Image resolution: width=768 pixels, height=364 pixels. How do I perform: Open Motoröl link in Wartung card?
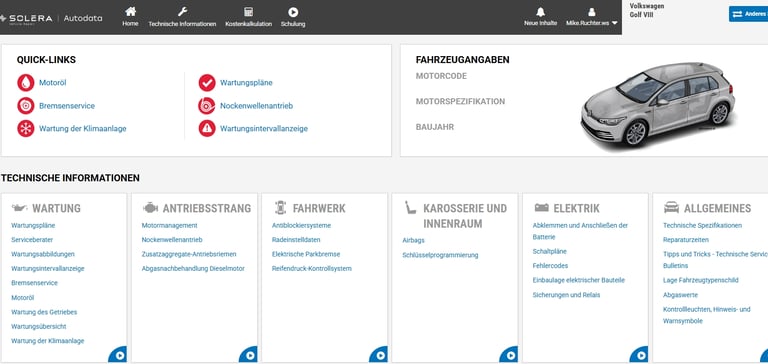[x=23, y=297]
